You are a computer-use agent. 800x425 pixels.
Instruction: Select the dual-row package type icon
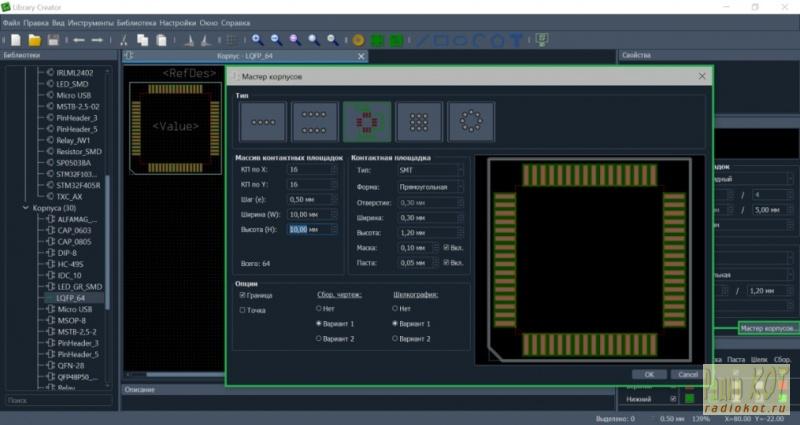point(314,122)
